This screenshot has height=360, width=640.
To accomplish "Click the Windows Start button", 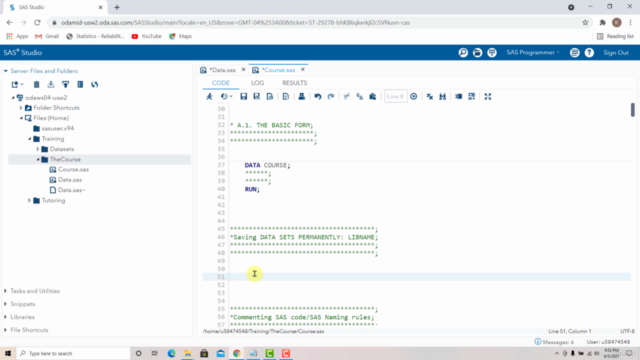I will [x=8, y=353].
